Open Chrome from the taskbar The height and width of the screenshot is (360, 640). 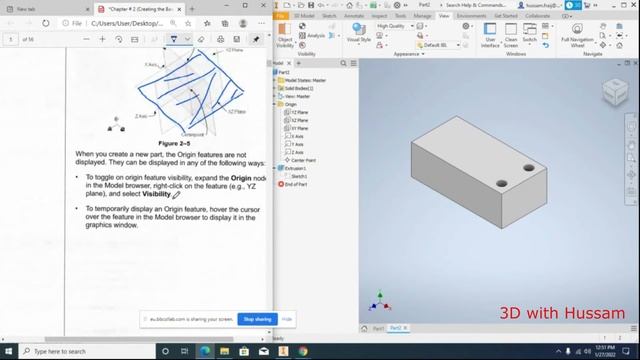coord(303,351)
